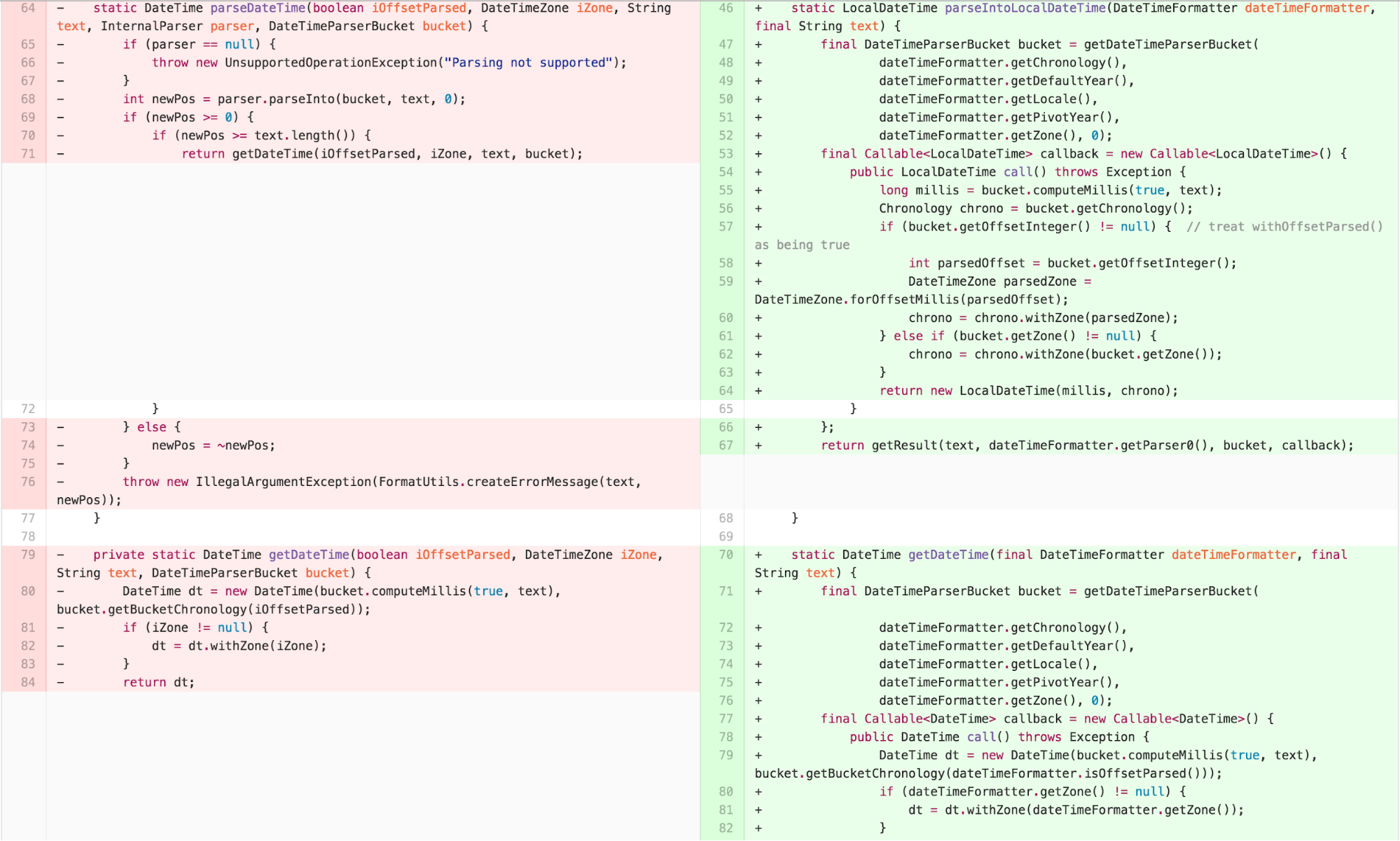Click parseDateTime method name in removed code
Screen dimensions: 1400x841
(258, 8)
